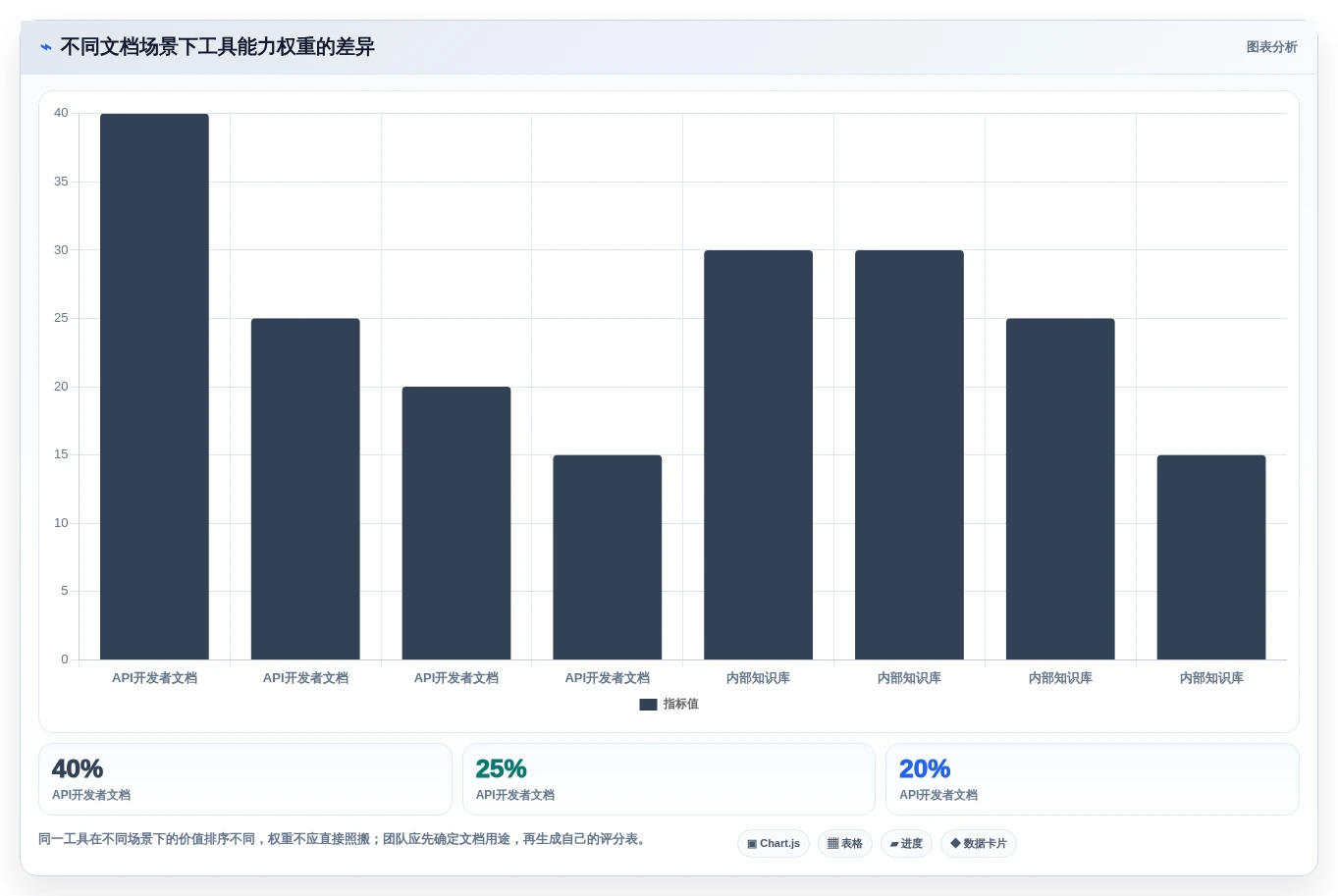Select the 内部知识库 bar reaching 15
1338x896 pixels.
tap(1211, 557)
